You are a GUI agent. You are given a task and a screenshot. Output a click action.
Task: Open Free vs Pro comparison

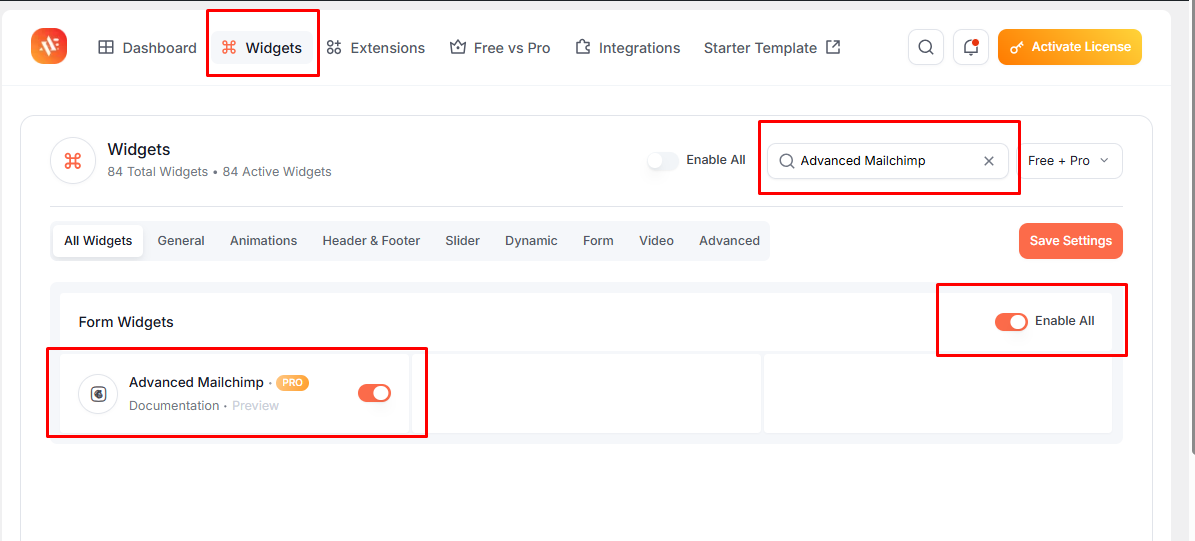point(500,48)
